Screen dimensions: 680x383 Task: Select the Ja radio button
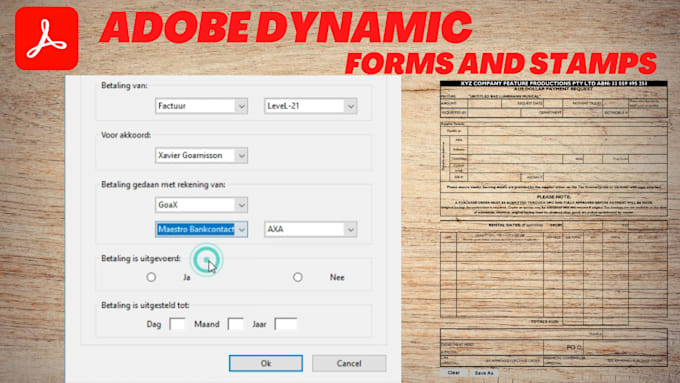tap(151, 277)
